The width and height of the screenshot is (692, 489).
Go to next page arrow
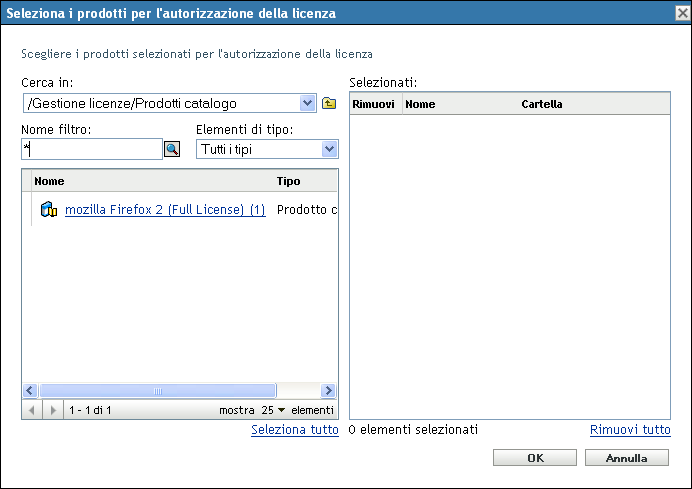click(x=52, y=410)
